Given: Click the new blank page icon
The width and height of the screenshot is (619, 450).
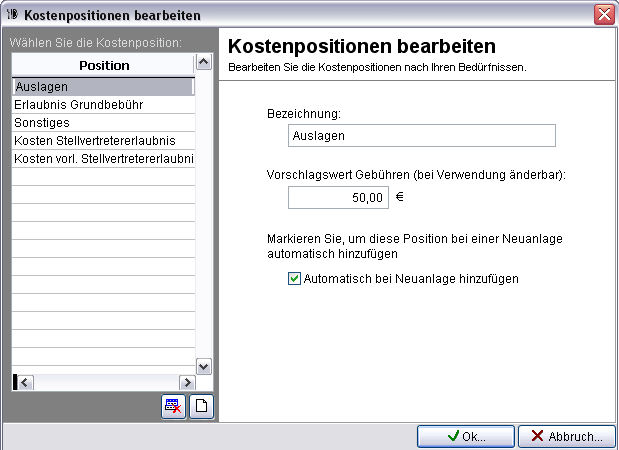Looking at the screenshot, I should [x=201, y=407].
